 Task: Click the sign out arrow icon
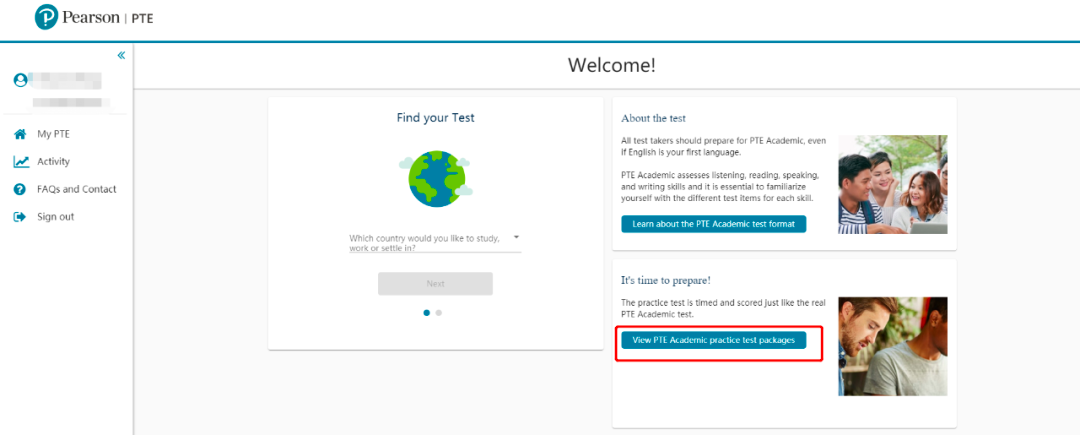point(20,217)
